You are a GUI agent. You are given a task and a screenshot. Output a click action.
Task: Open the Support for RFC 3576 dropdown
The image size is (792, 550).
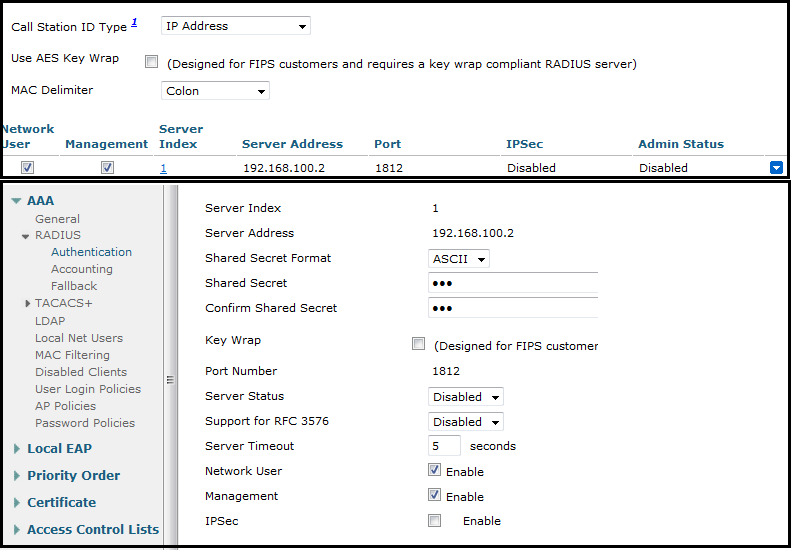click(x=465, y=422)
